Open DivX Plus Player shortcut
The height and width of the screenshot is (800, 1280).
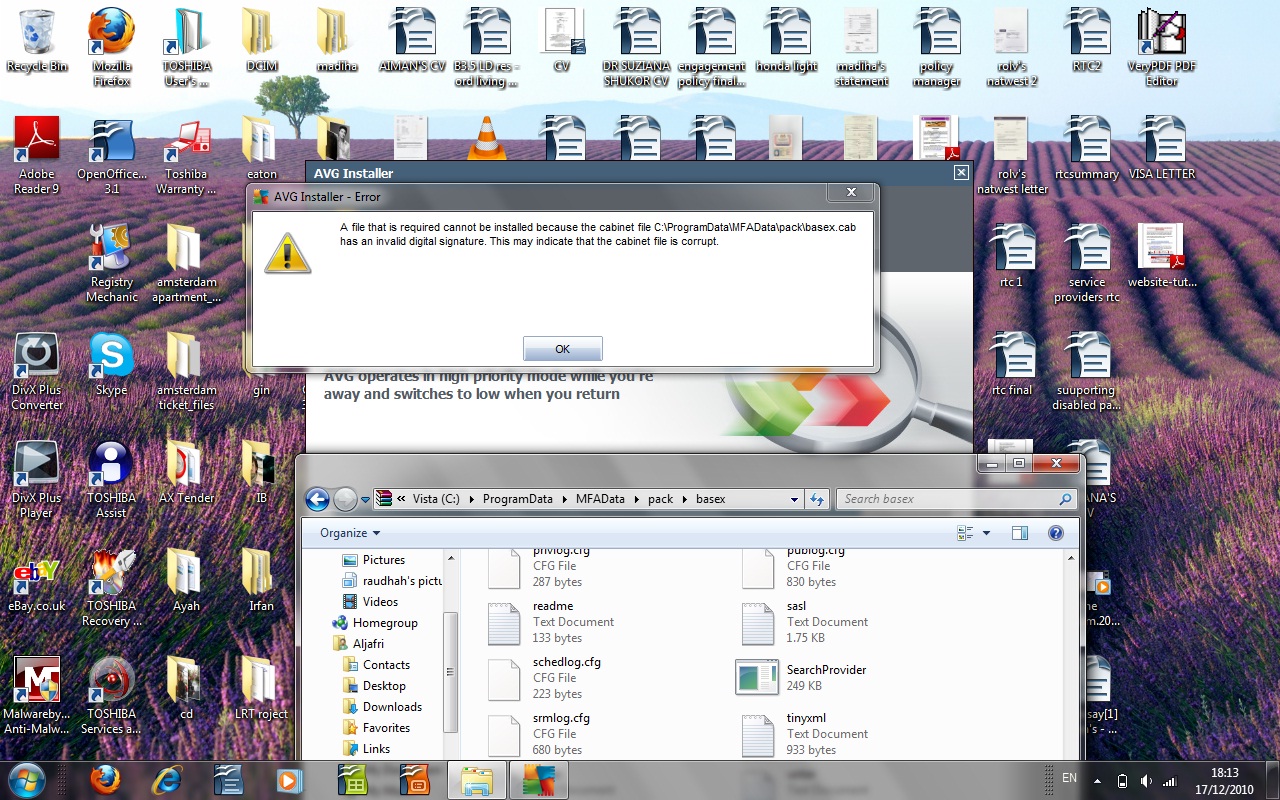pyautogui.click(x=37, y=480)
